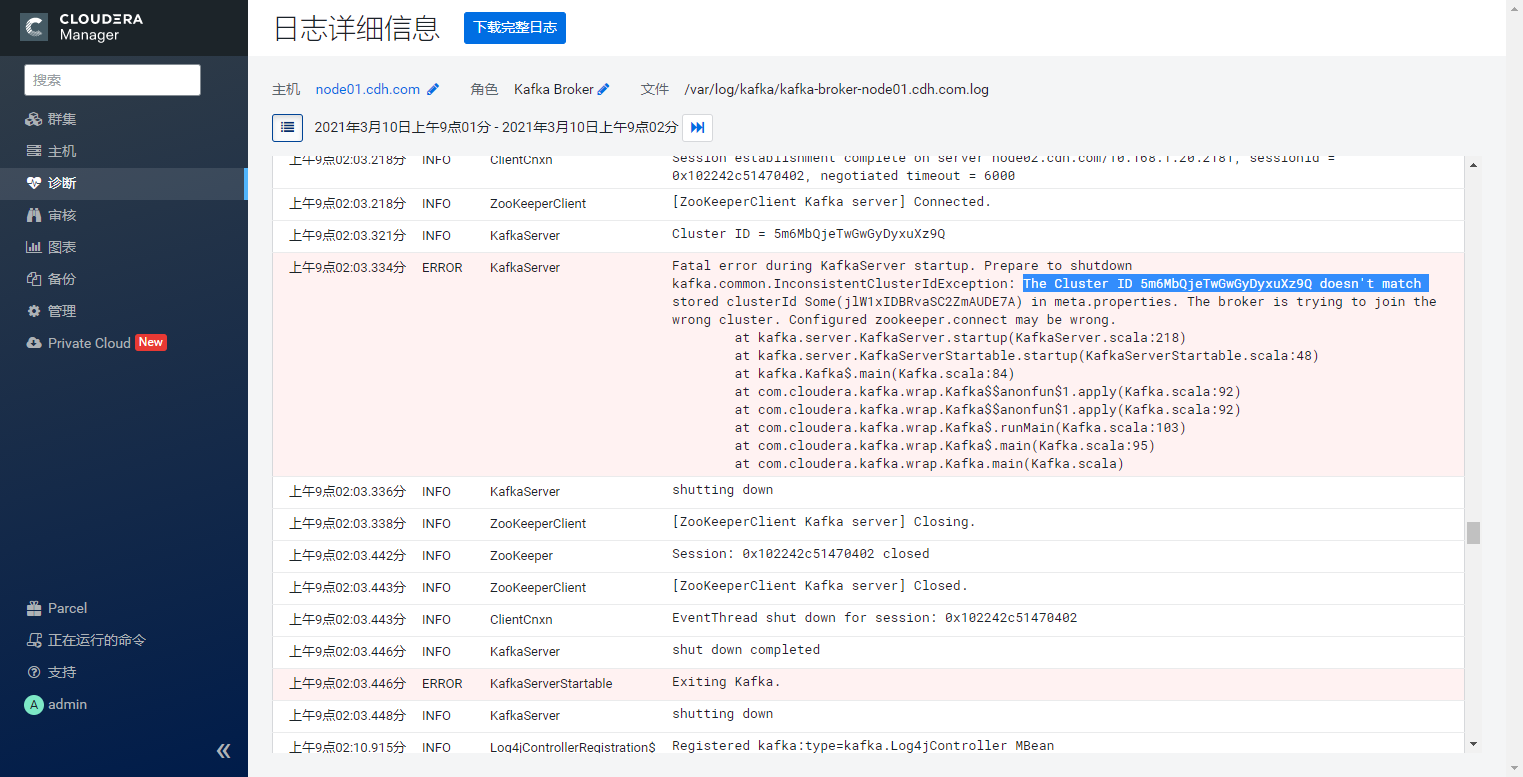Viewport: 1523px width, 777px height.
Task: Click 下载完整日志 button
Action: point(515,28)
